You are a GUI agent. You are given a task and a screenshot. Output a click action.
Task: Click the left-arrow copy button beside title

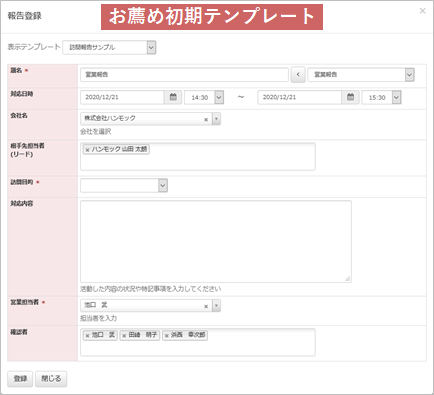(298, 75)
